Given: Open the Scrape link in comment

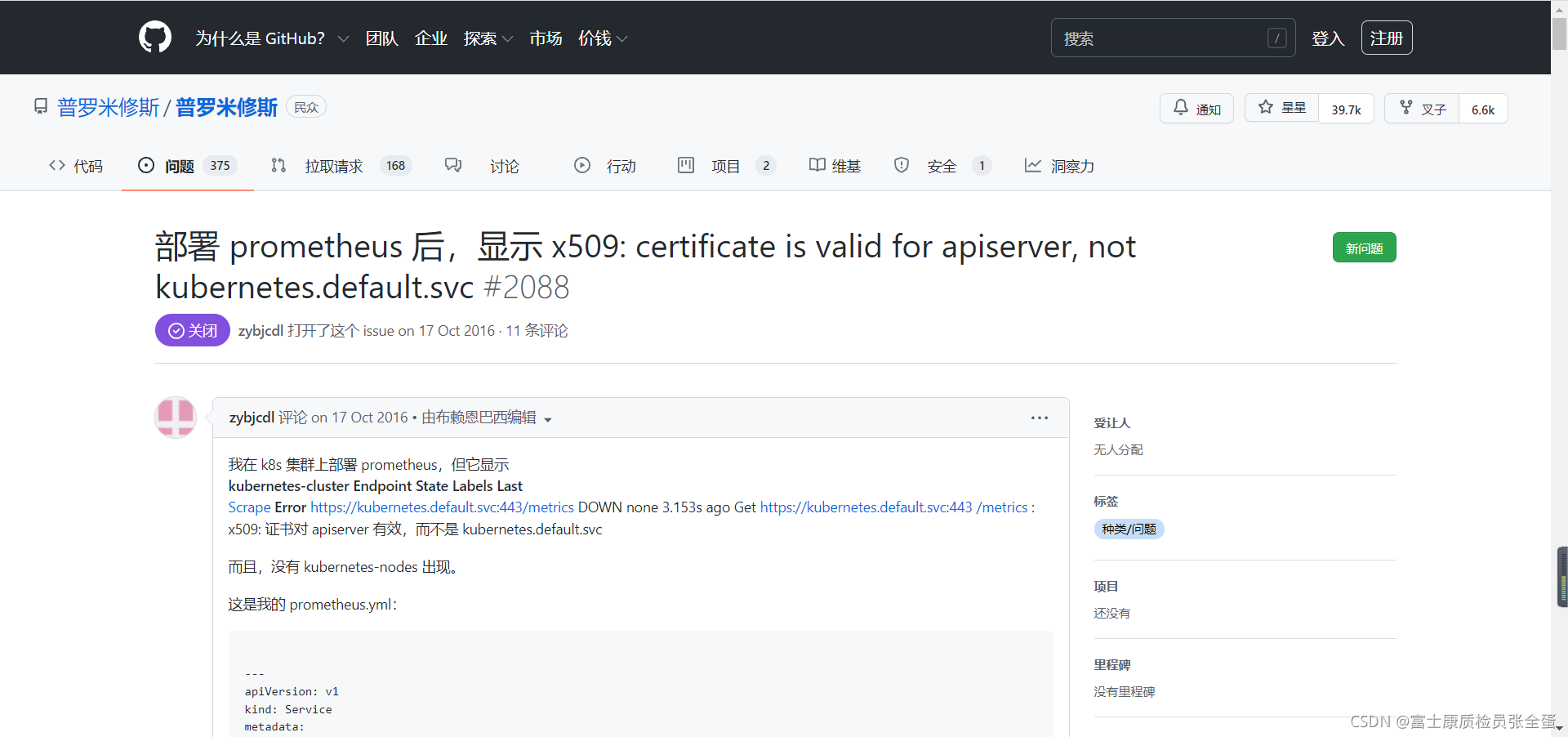Looking at the screenshot, I should tap(249, 507).
